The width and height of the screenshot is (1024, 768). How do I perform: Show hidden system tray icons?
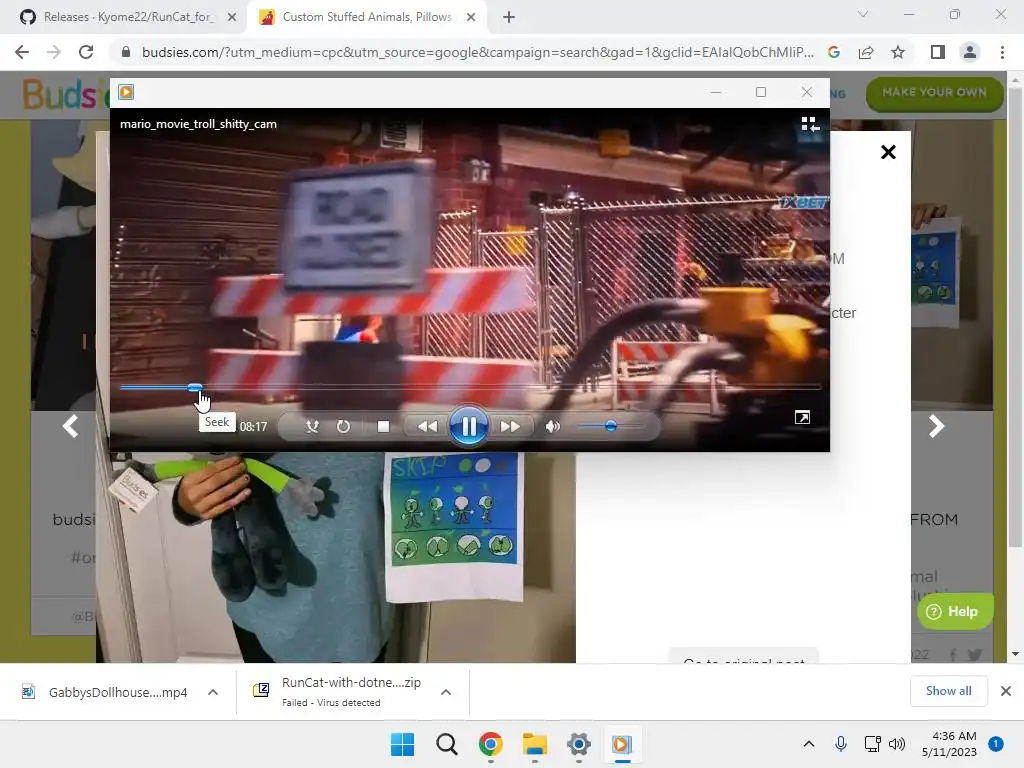point(808,744)
